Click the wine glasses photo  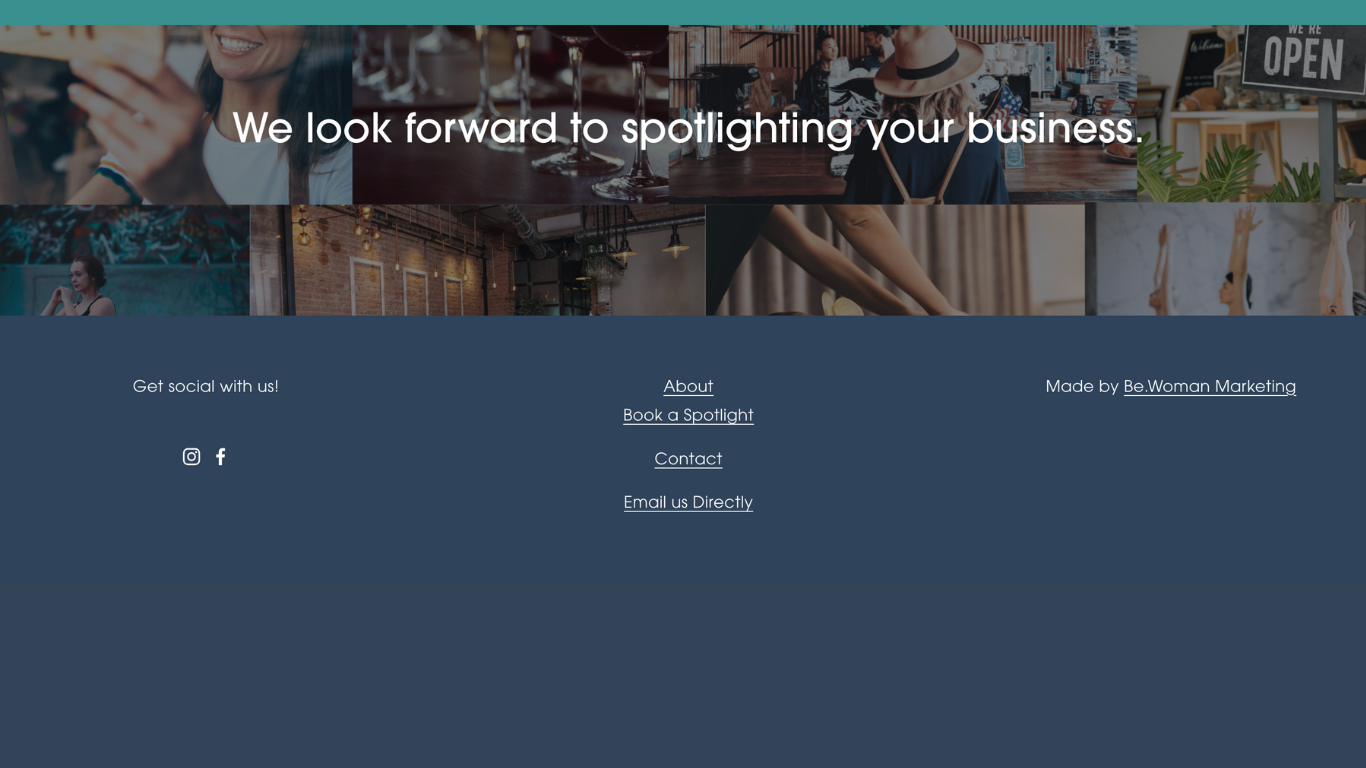click(x=510, y=114)
